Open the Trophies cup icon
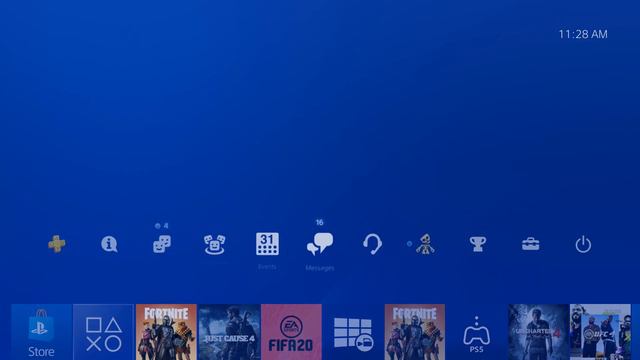The image size is (640, 360). click(478, 244)
